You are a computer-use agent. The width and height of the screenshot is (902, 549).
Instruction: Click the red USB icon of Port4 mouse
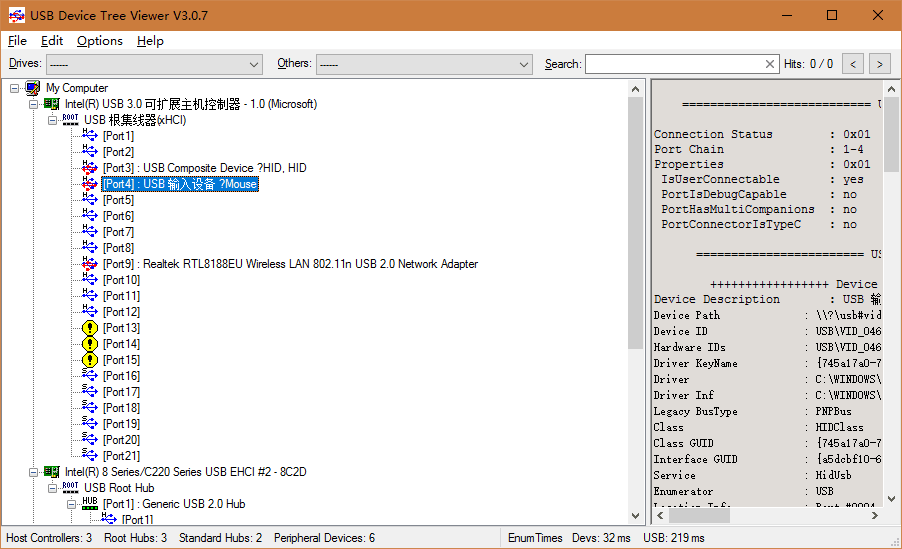click(x=90, y=184)
